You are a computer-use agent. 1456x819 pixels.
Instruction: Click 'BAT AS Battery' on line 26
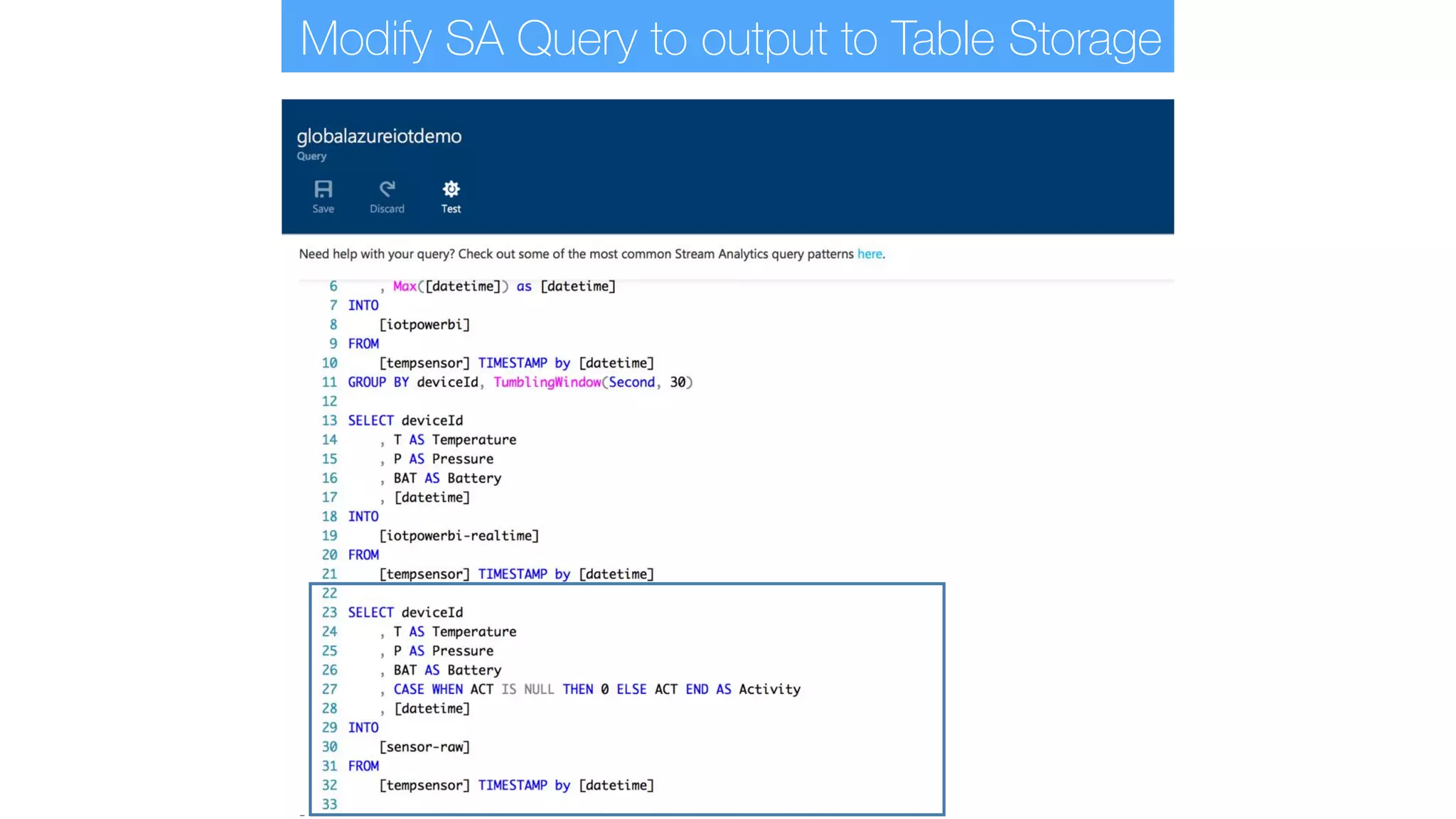click(x=448, y=670)
